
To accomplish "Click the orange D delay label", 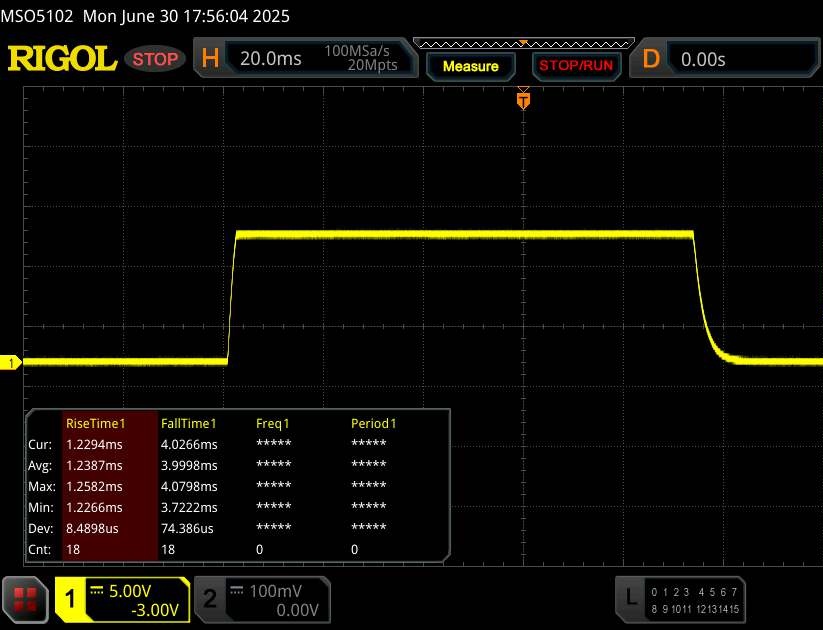I will [651, 59].
